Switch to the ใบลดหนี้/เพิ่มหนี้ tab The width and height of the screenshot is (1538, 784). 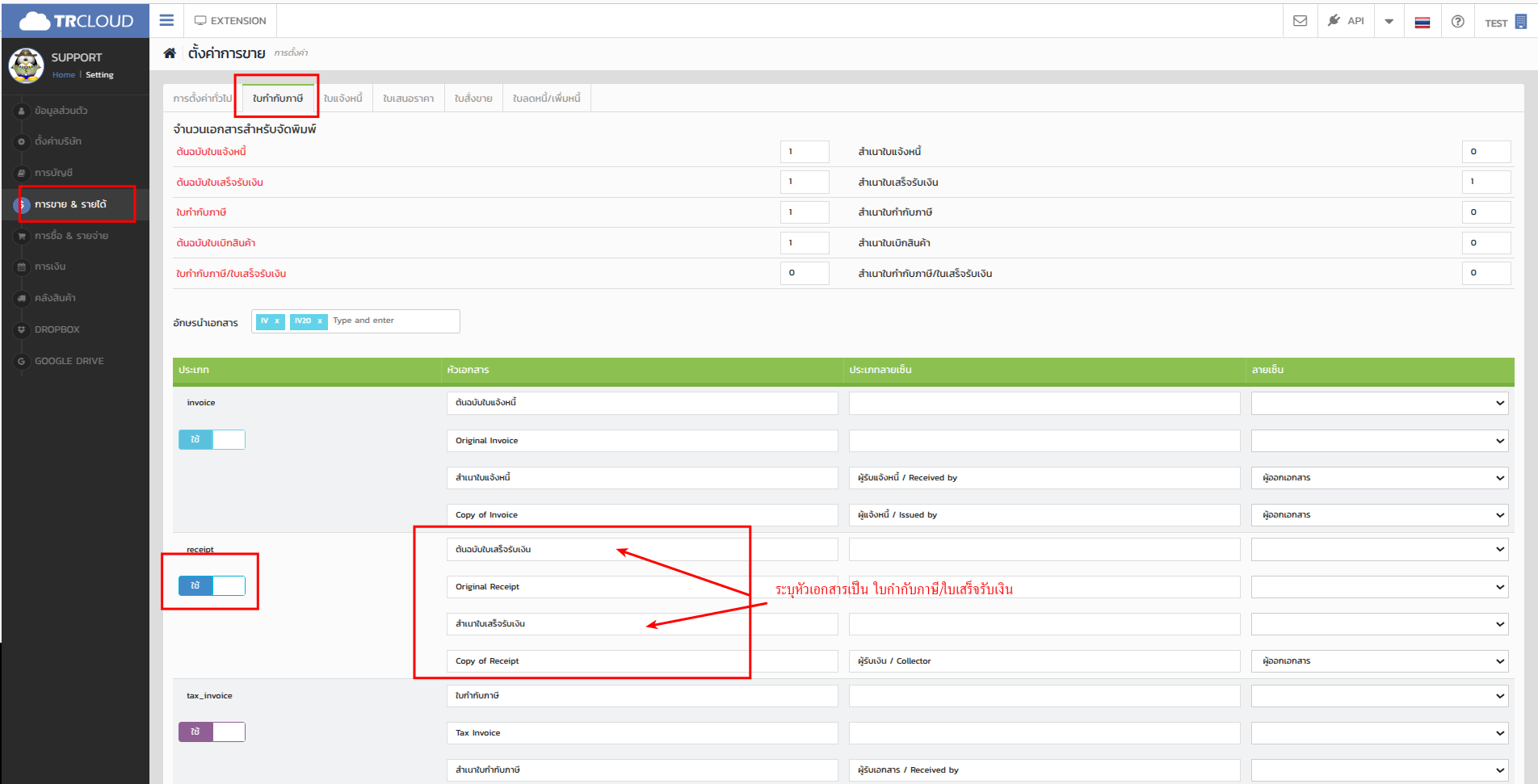click(x=546, y=99)
